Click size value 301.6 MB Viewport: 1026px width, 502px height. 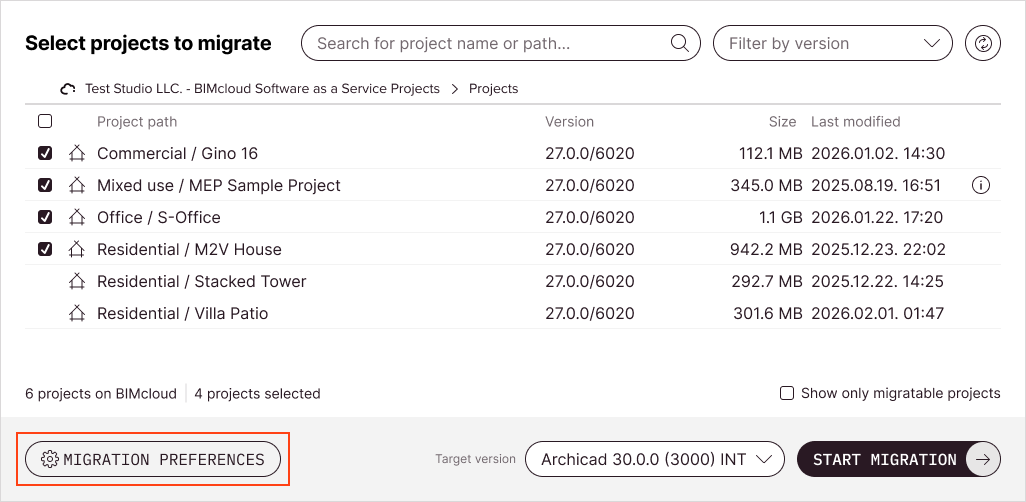coord(768,314)
